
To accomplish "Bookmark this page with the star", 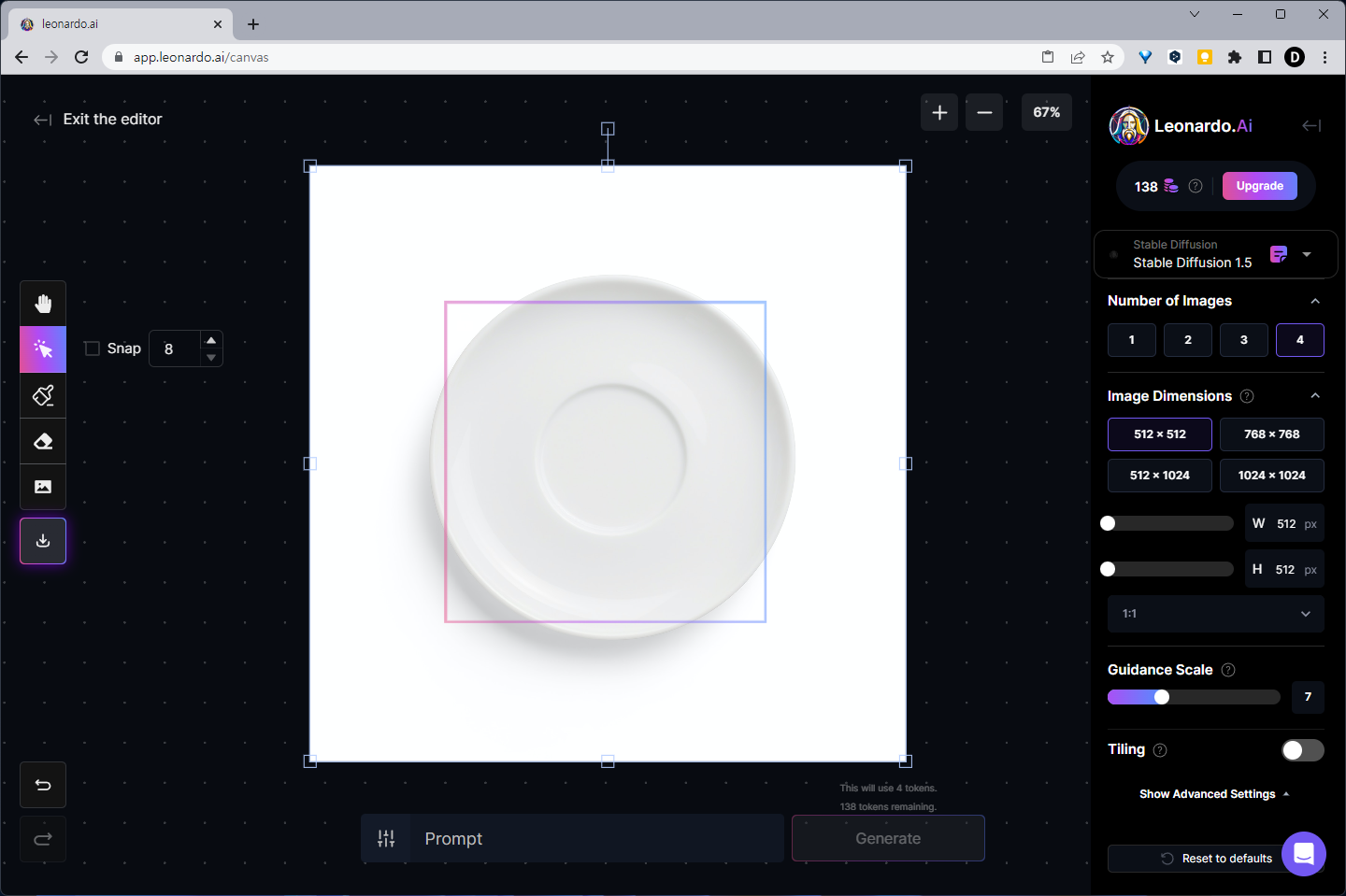I will coord(1108,57).
